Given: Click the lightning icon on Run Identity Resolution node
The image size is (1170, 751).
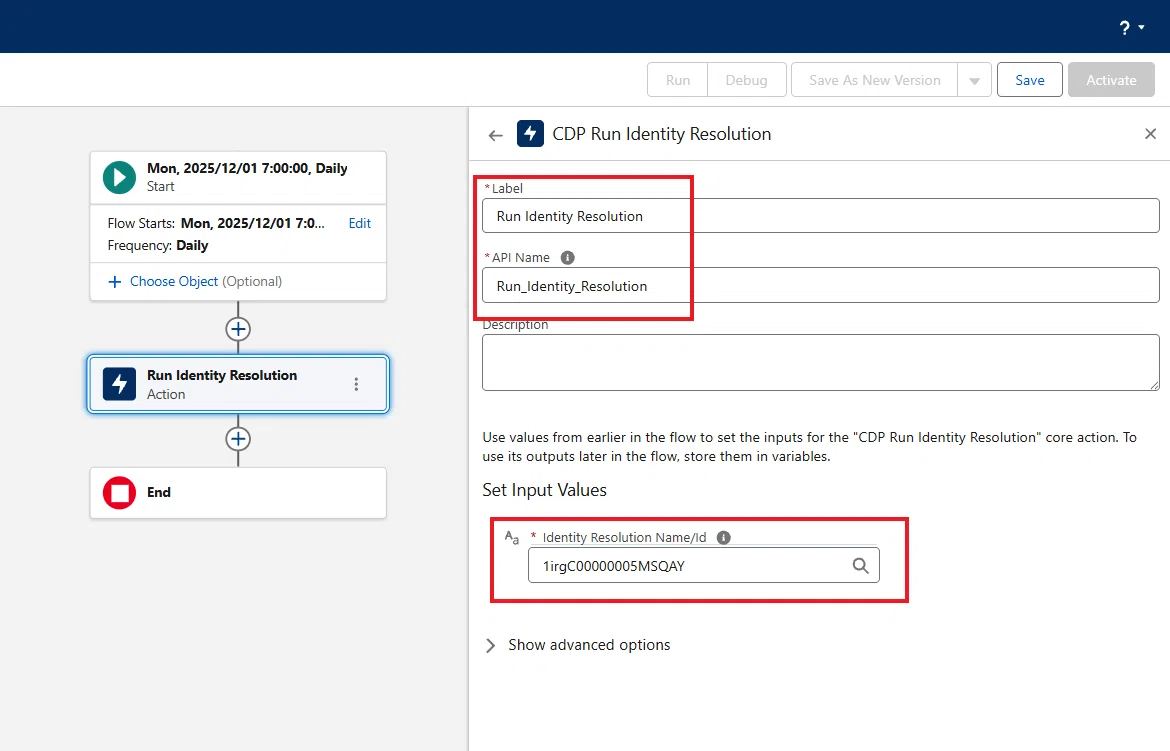Looking at the screenshot, I should point(119,384).
